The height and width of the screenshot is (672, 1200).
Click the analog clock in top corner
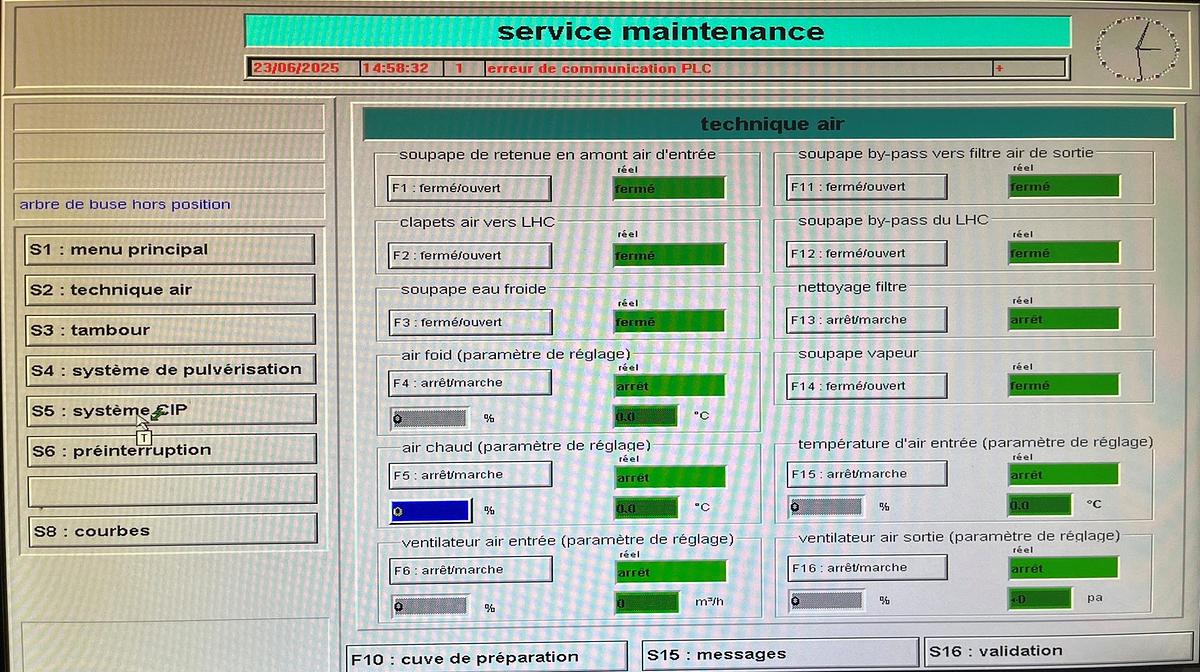coord(1138,48)
